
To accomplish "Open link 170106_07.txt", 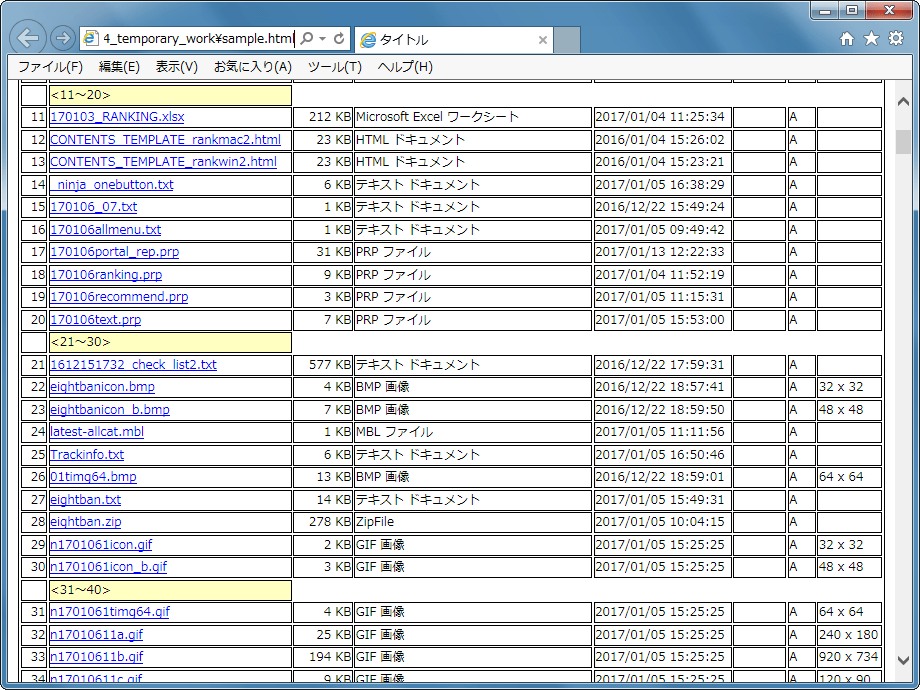I will [x=94, y=207].
